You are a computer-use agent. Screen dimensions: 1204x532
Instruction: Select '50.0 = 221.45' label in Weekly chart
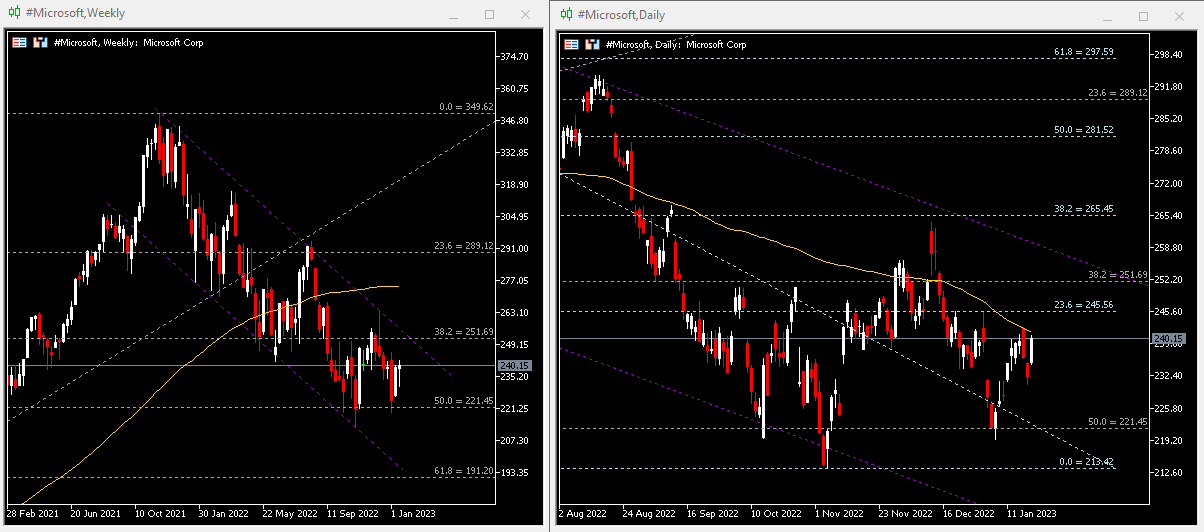coord(464,400)
